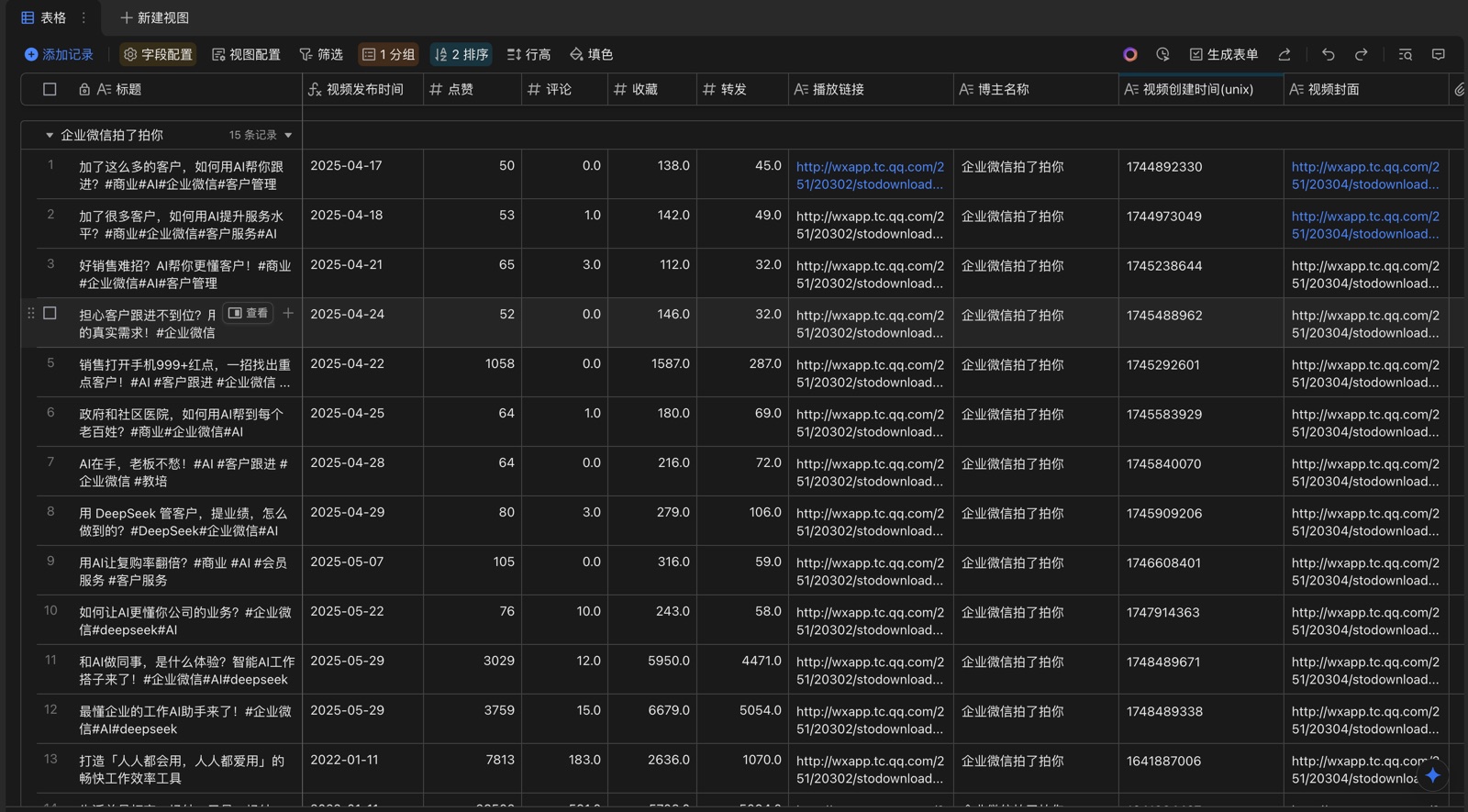This screenshot has height=812, width=1468.
Task: Click the lock icon beside 标题 header
Action: click(84, 89)
